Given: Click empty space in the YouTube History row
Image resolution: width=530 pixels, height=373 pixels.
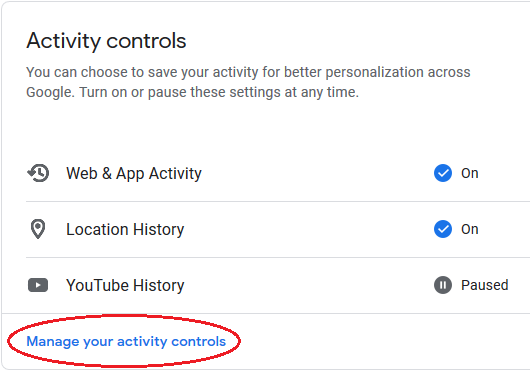Looking at the screenshot, I should tap(309, 285).
